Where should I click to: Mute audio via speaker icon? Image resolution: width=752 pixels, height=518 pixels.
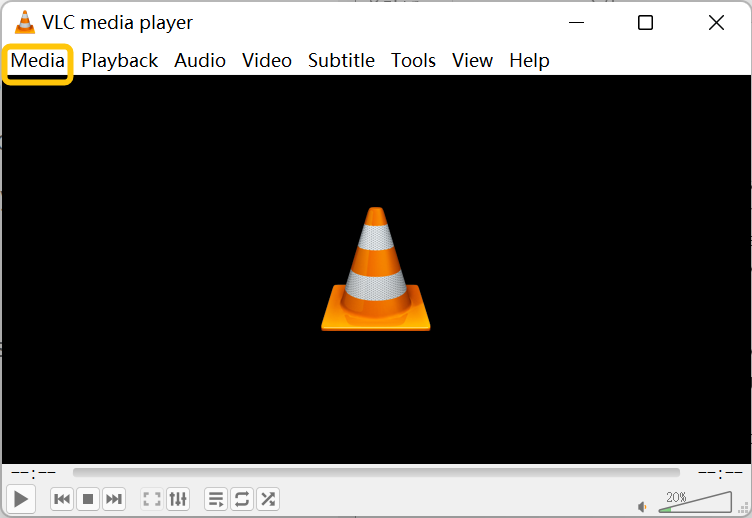(643, 506)
